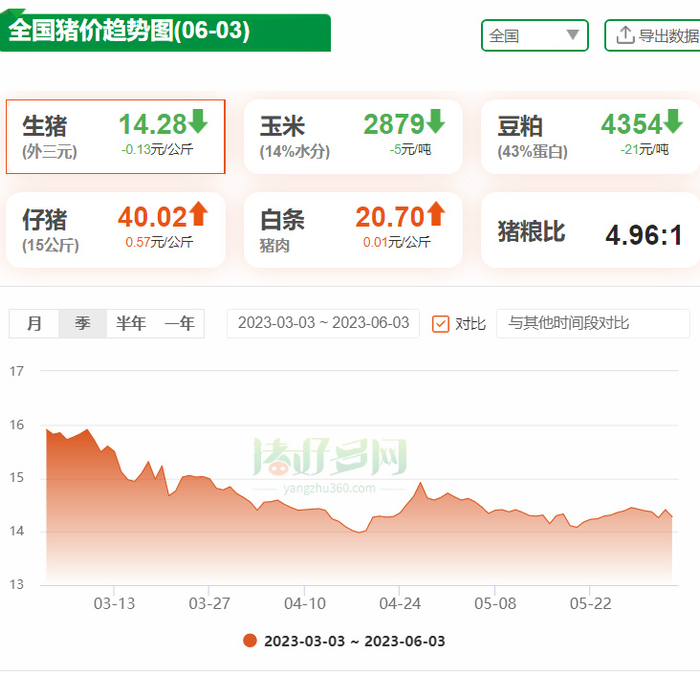This screenshot has height=675, width=700.
Task: Click the 4354 soybean meal price value
Action: click(631, 124)
